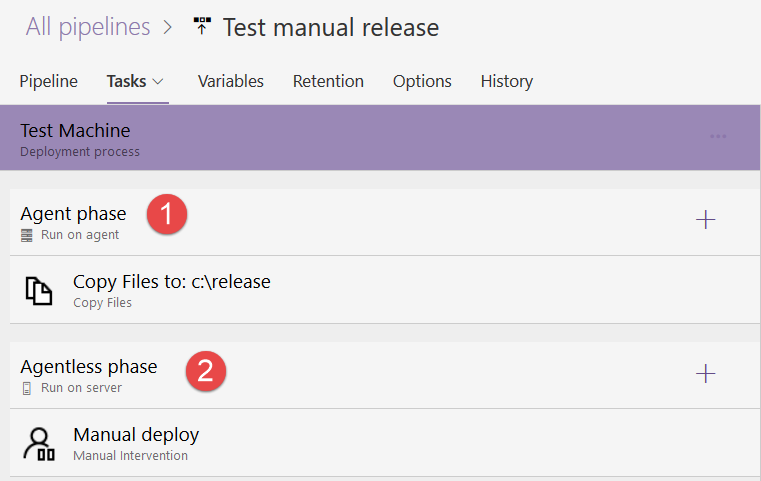Select the Test Machine deployment process header

point(380,137)
